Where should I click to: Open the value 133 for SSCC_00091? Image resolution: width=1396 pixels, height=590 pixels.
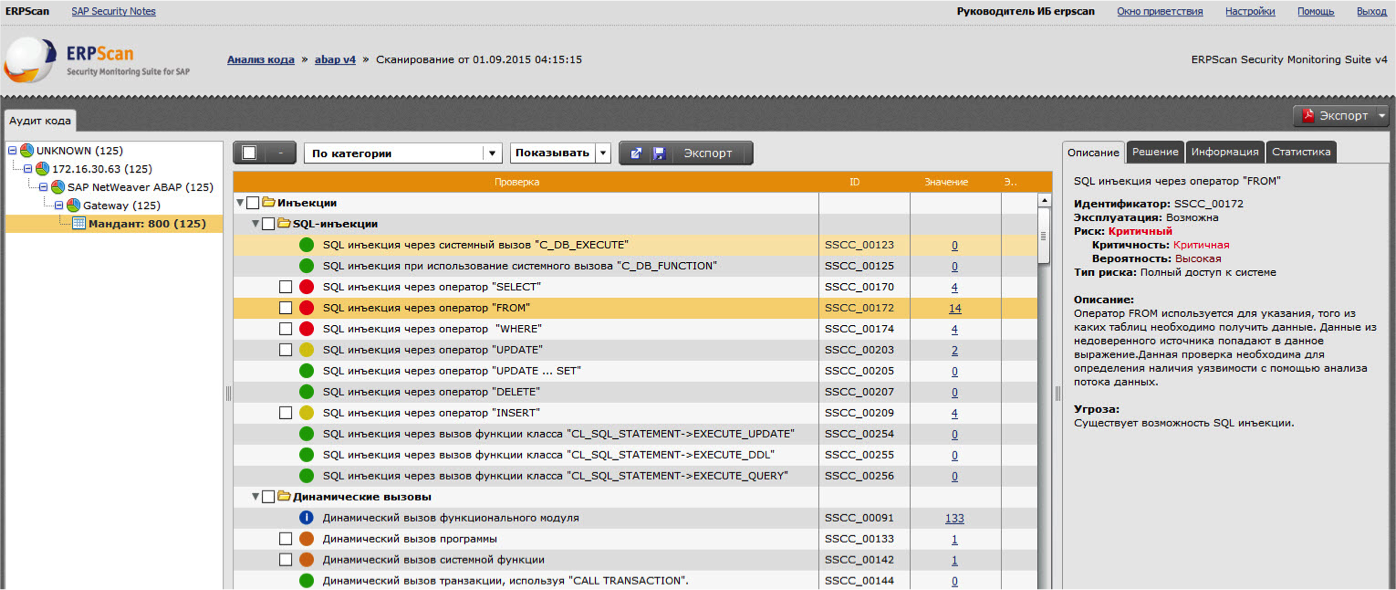(954, 518)
